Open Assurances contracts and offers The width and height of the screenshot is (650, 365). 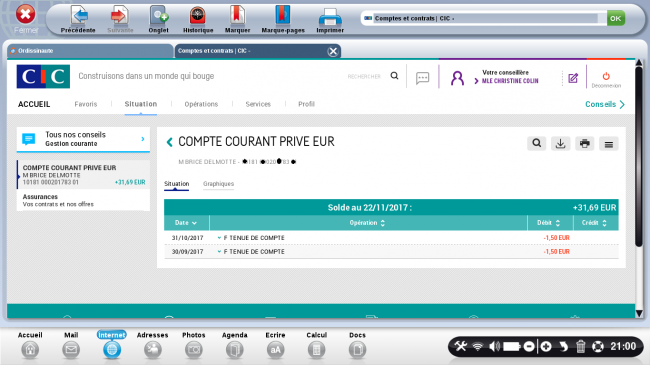[x=83, y=200]
